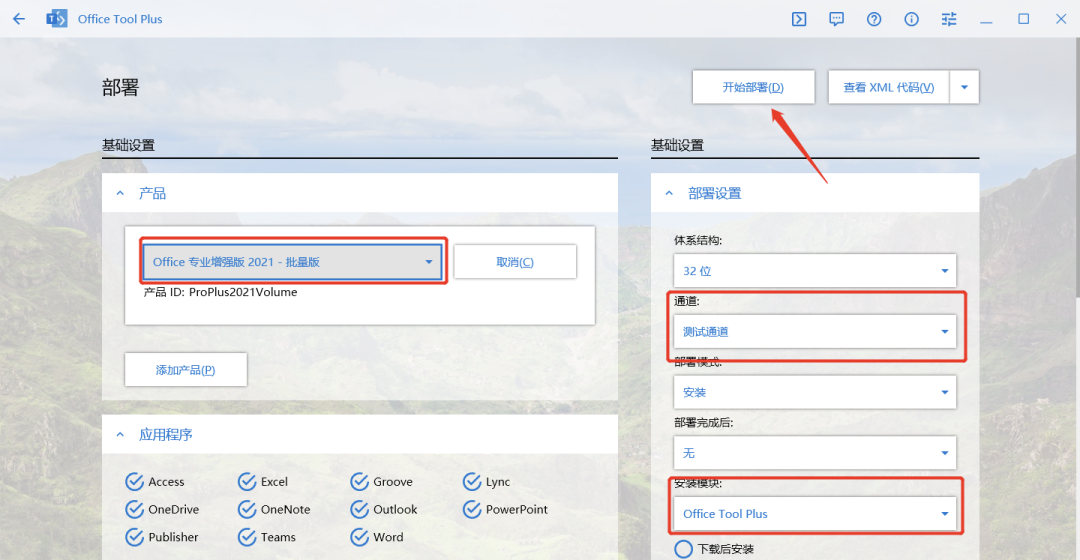Open the settings sliders icon
The image size is (1080, 560).
(x=949, y=19)
